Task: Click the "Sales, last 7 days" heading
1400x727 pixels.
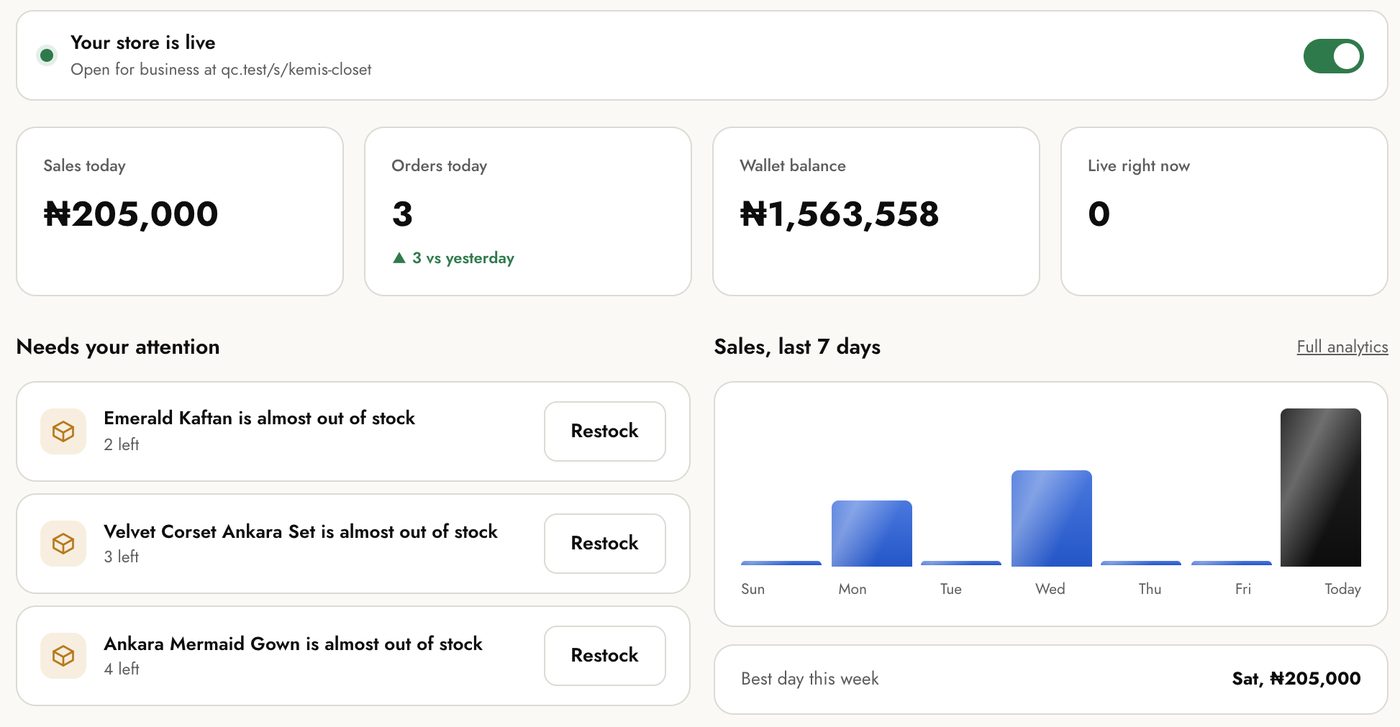Action: tap(797, 347)
